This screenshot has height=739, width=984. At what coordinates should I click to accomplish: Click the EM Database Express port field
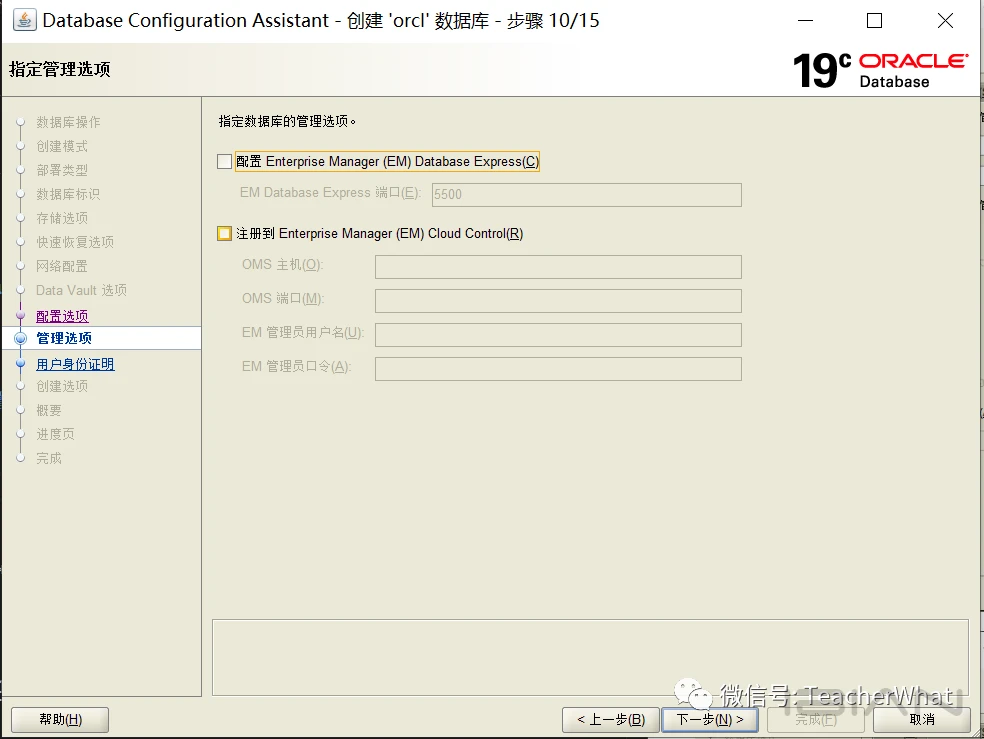tap(587, 194)
